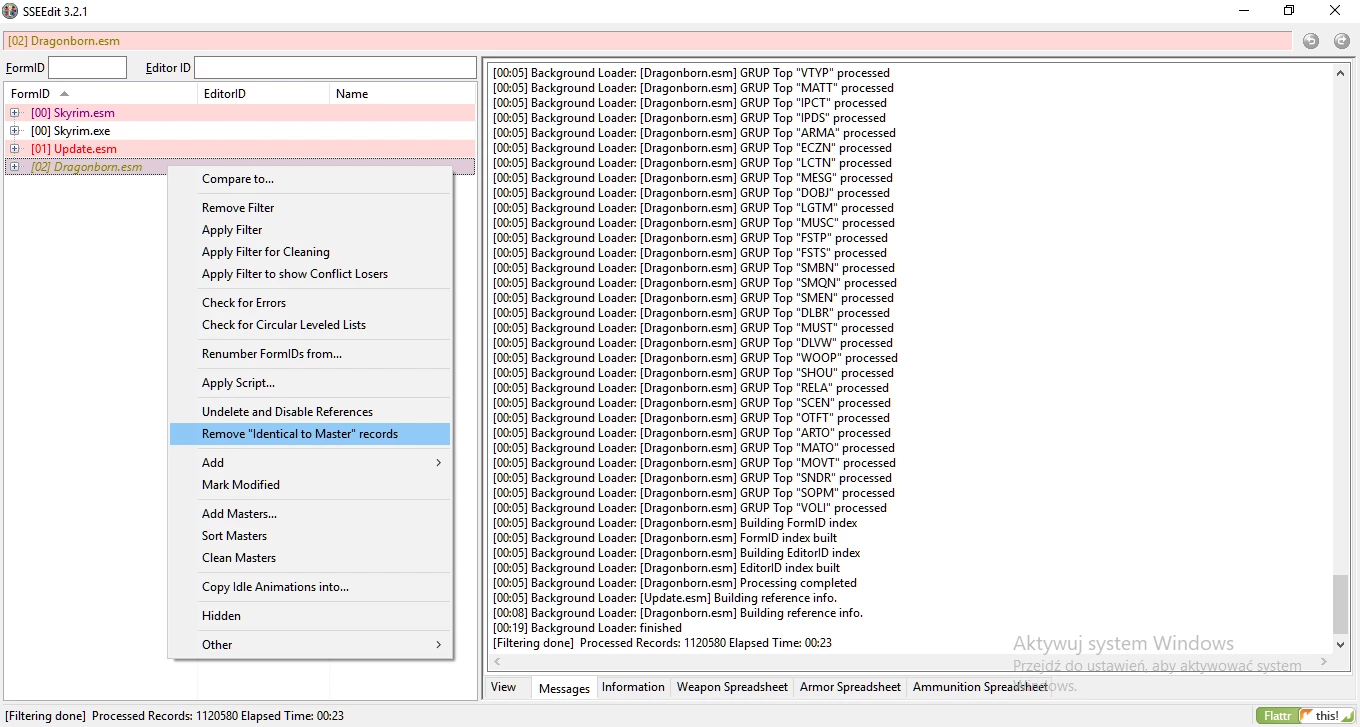Click the forward navigation arrow icon
This screenshot has height=727, width=1360.
(x=1341, y=41)
